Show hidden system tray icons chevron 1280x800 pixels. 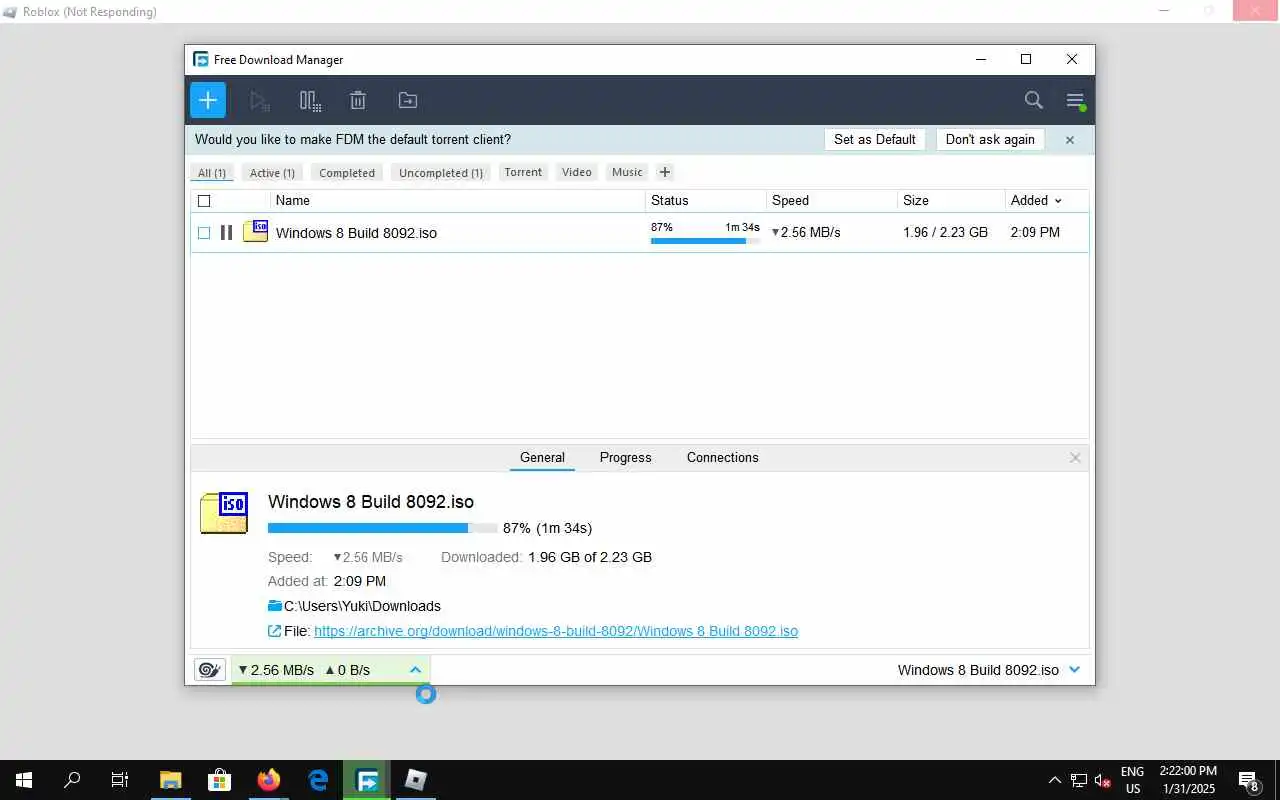pos(1054,780)
